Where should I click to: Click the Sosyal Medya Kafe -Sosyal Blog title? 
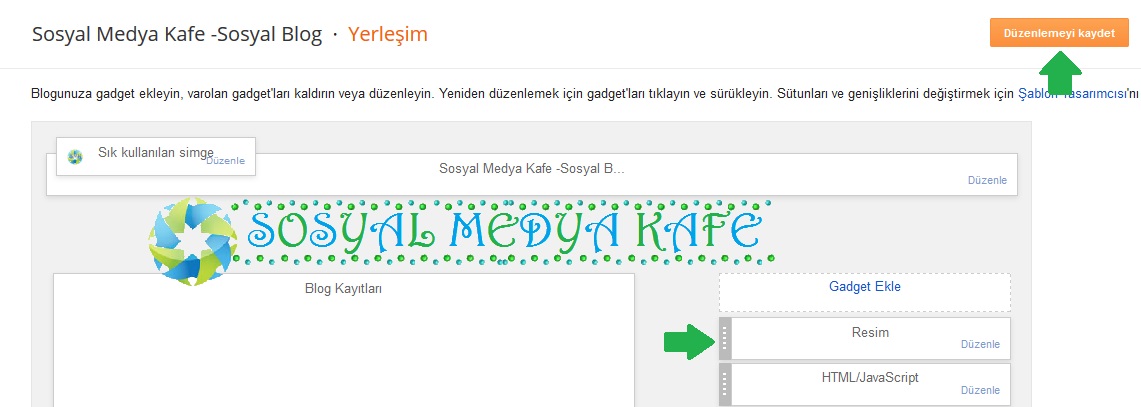(x=177, y=34)
